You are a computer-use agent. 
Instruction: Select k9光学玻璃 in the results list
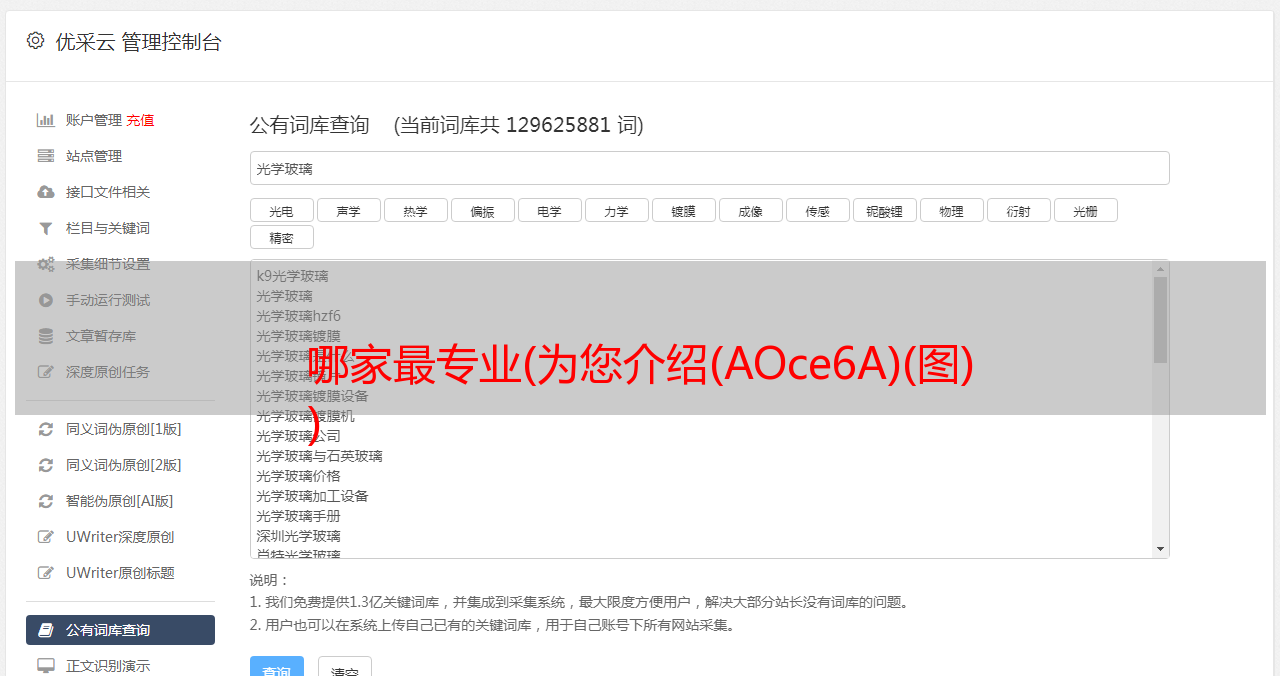coord(292,276)
